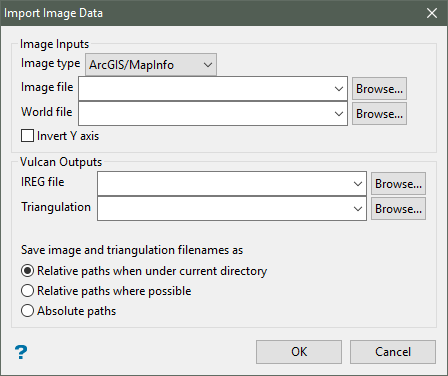This screenshot has height=376, width=448.
Task: Click the blue question mark help icon
Action: tap(21, 352)
